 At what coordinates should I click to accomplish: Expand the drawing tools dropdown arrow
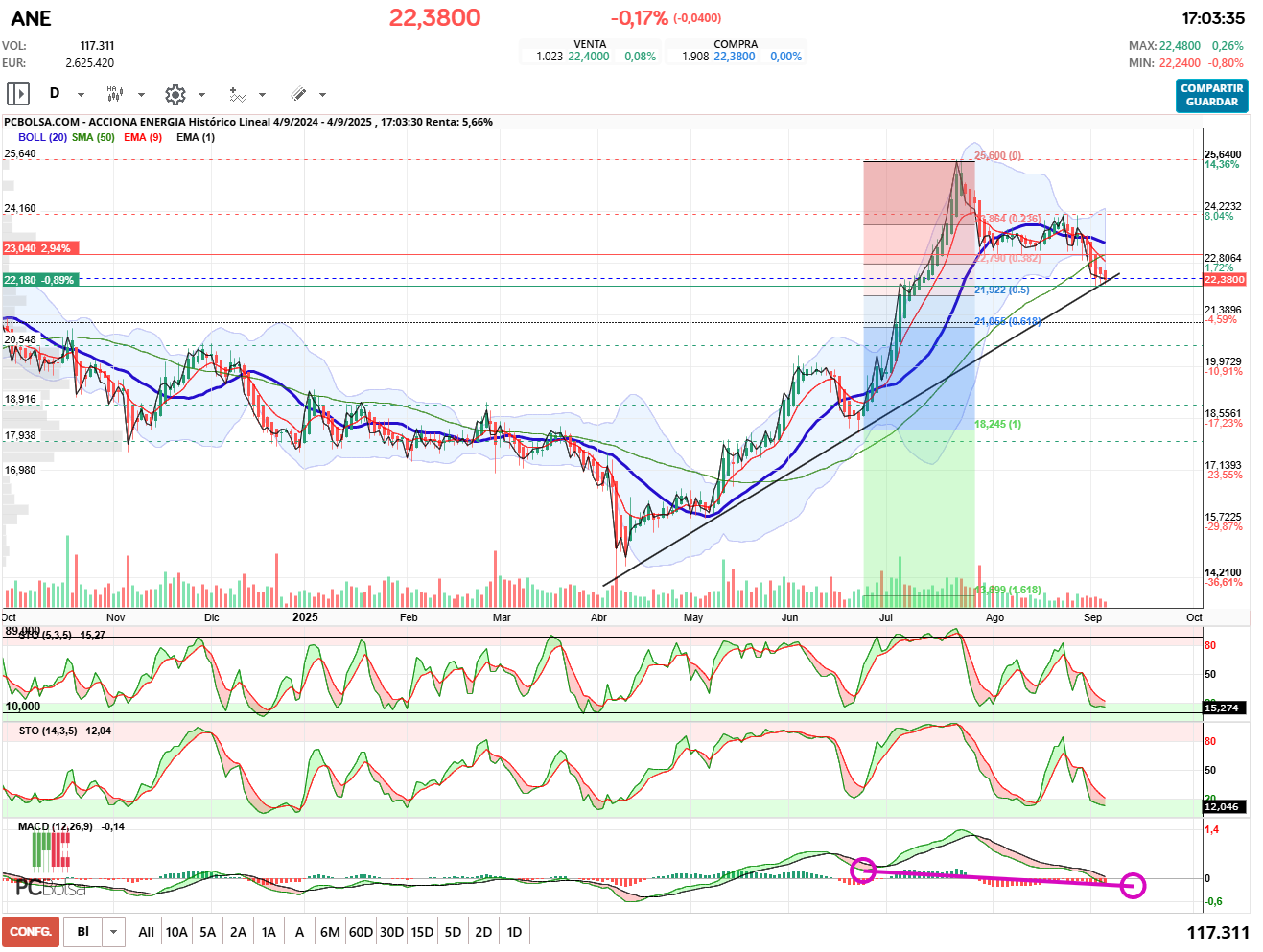tap(322, 95)
